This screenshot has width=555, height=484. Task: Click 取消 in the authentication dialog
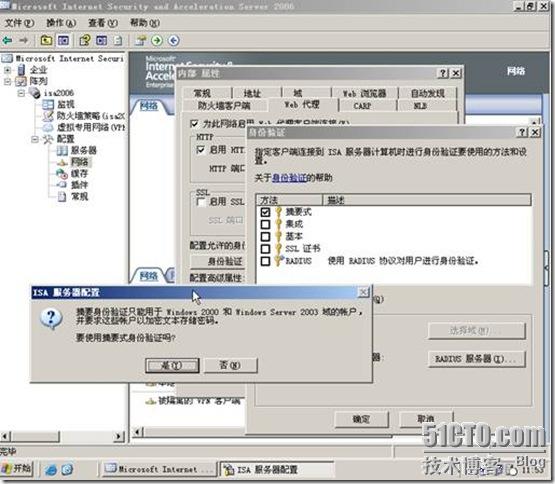point(425,420)
